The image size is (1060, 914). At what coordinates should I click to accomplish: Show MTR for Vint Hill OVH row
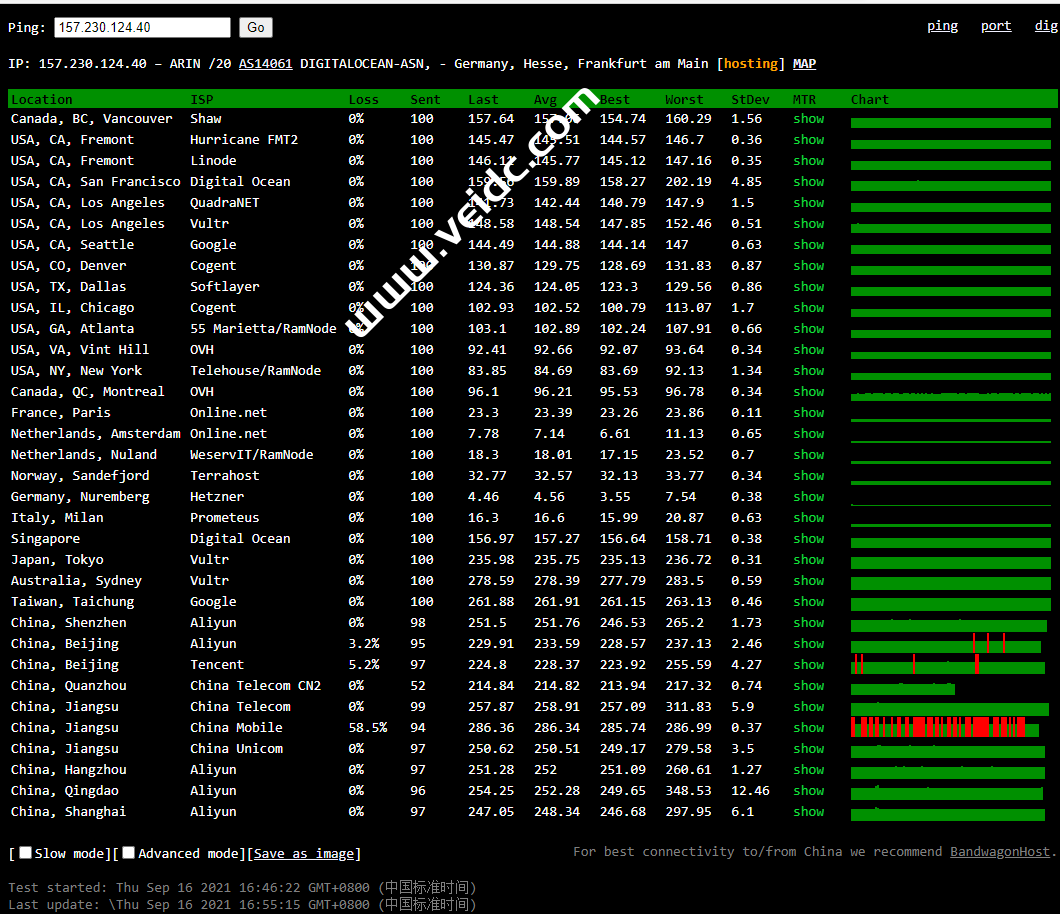[x=809, y=349]
